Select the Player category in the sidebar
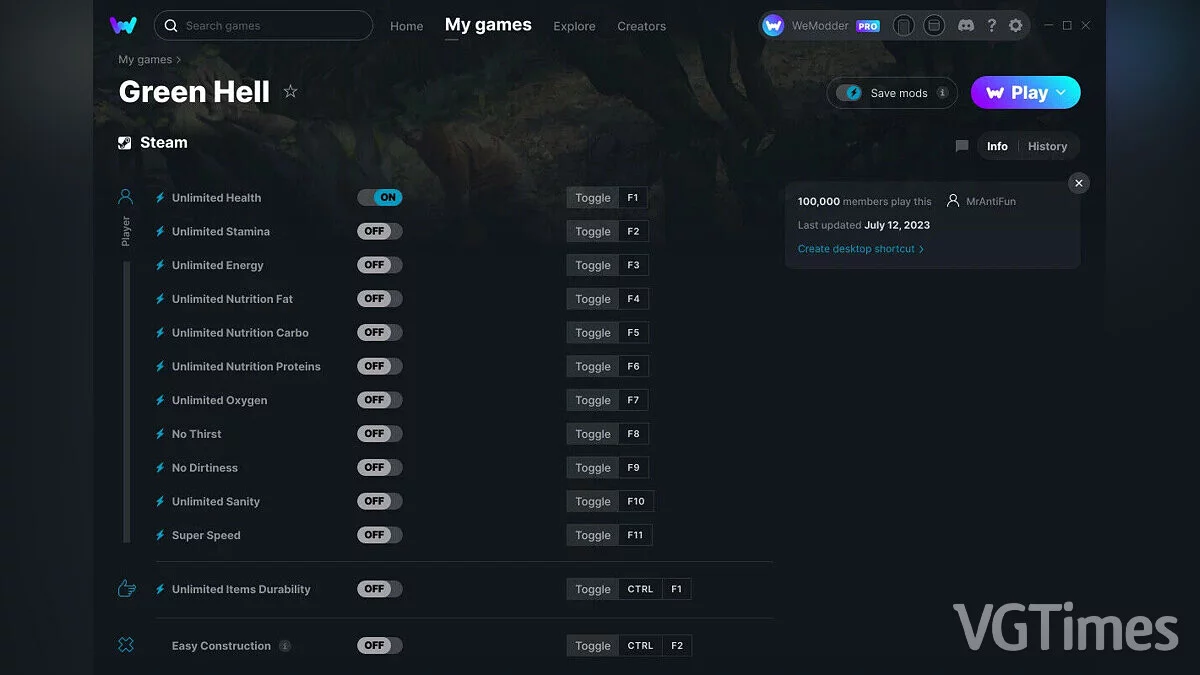The width and height of the screenshot is (1200, 675). tap(125, 196)
